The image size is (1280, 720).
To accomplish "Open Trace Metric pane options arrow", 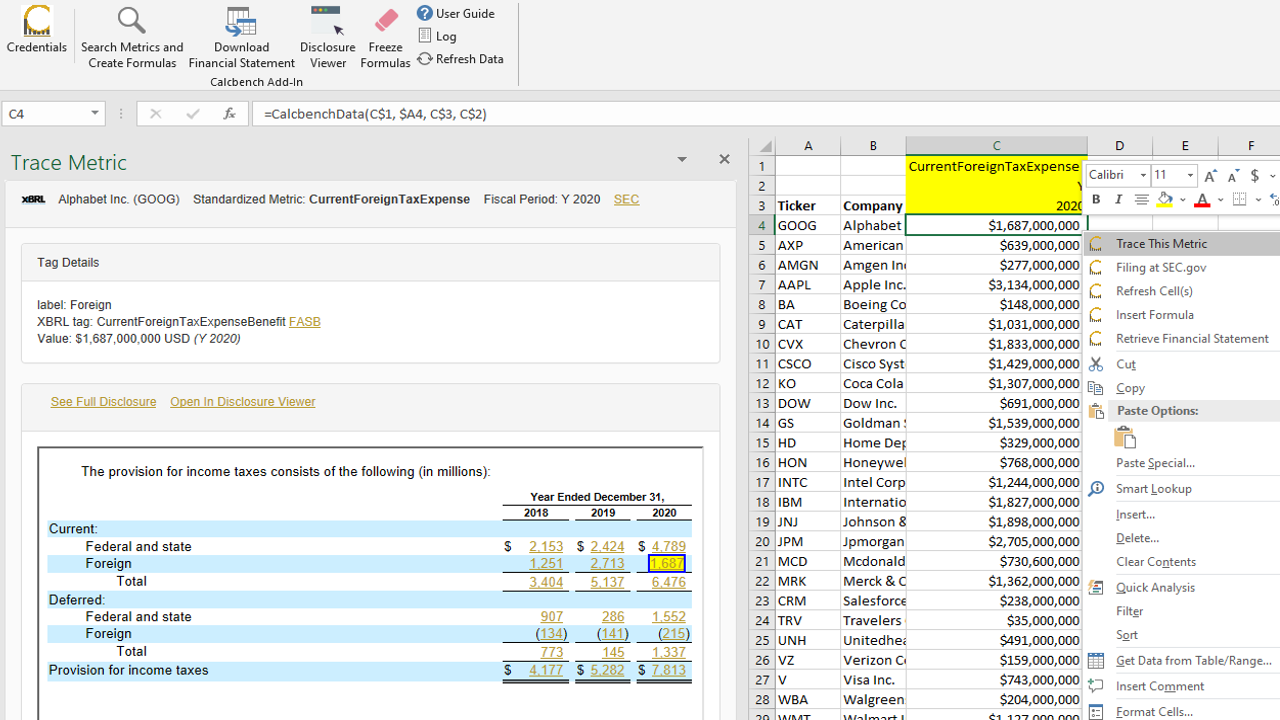I will (682, 160).
